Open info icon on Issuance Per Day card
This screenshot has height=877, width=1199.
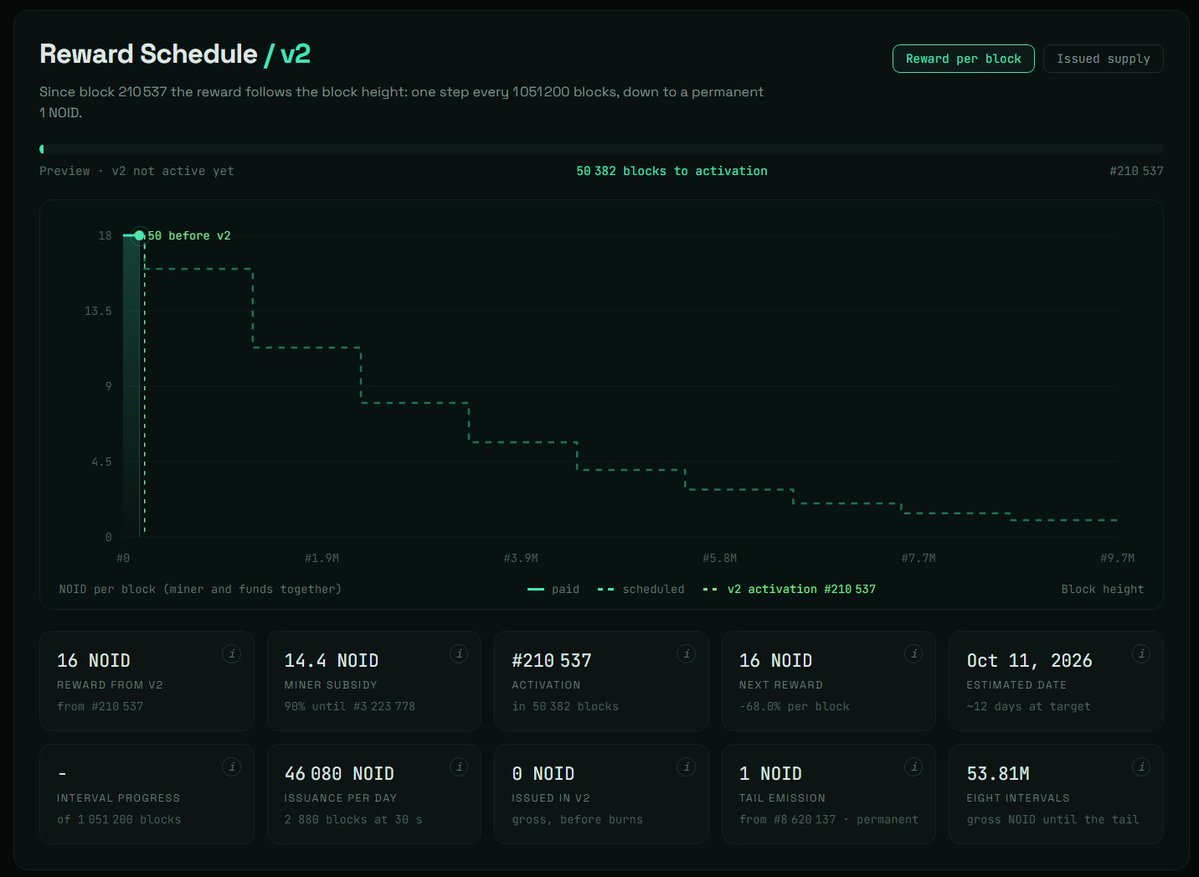[459, 767]
